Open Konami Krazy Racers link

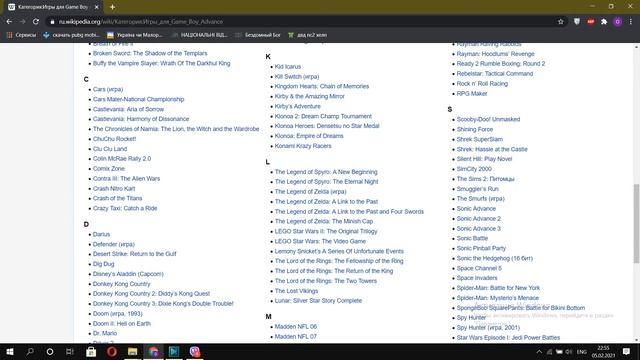pyautogui.click(x=303, y=146)
